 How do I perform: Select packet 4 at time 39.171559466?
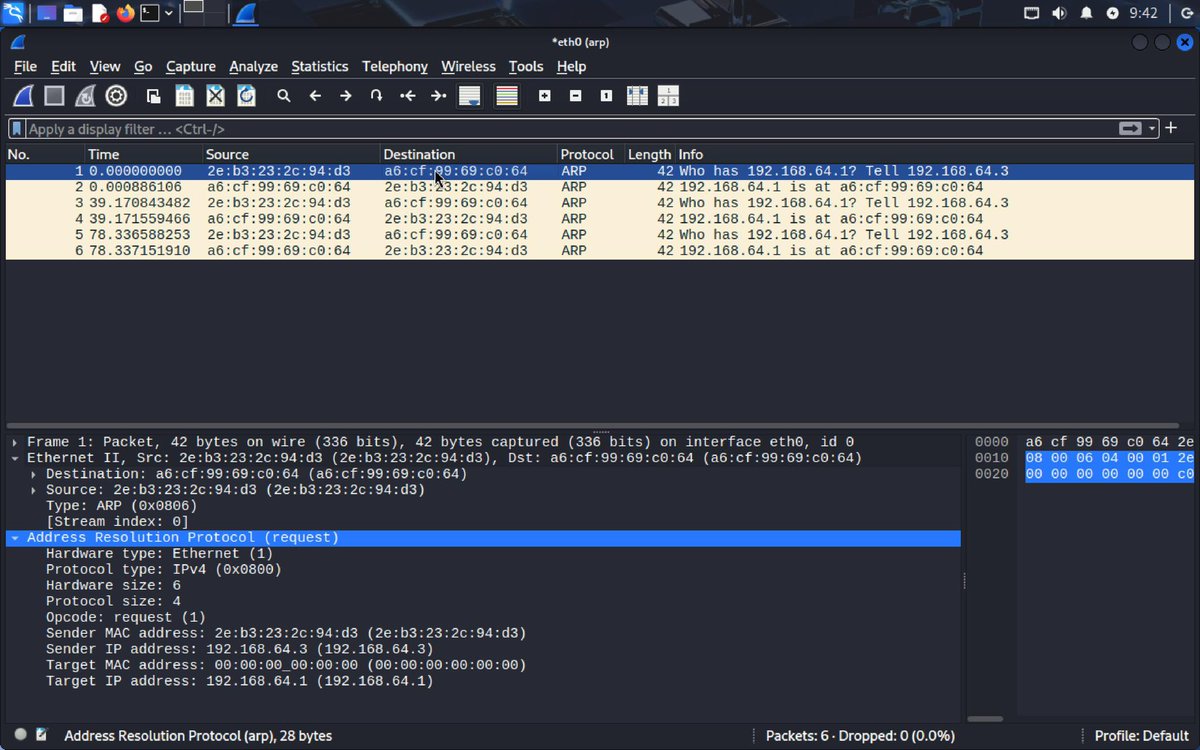[x=600, y=219]
